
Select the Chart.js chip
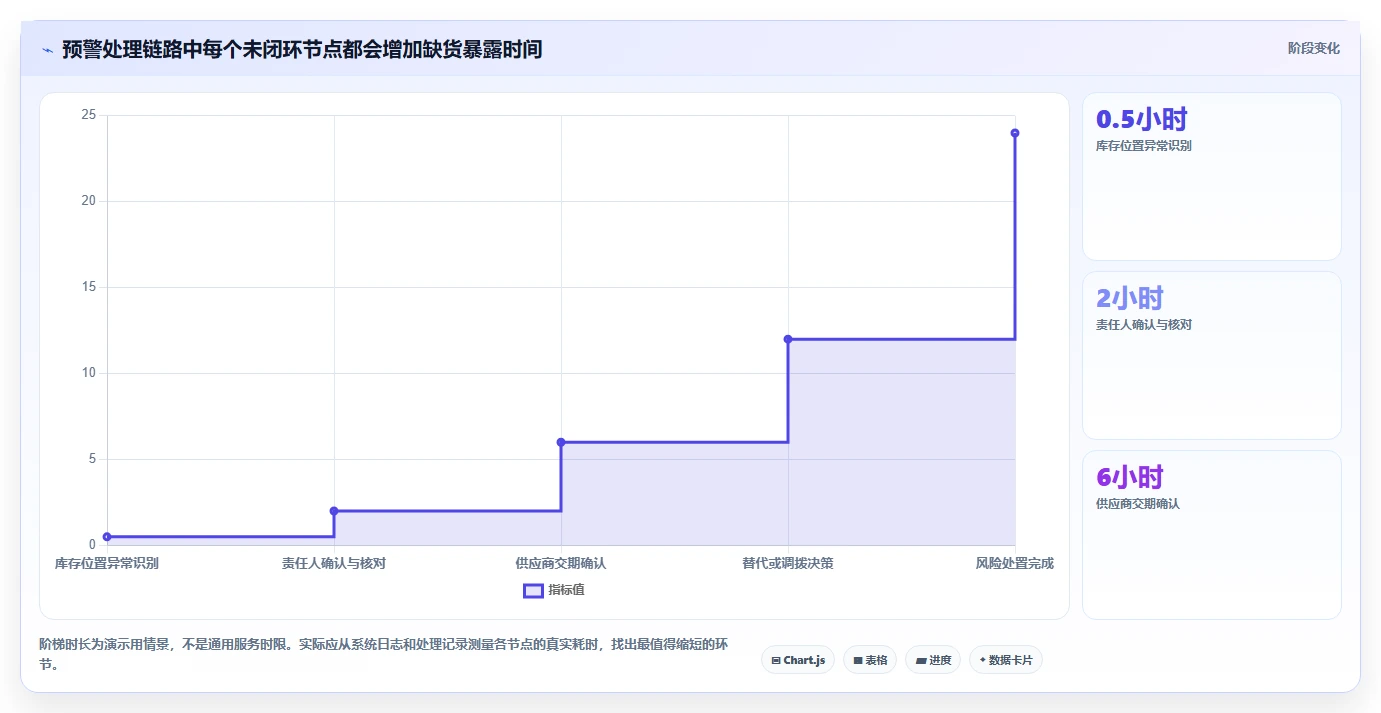tap(798, 660)
